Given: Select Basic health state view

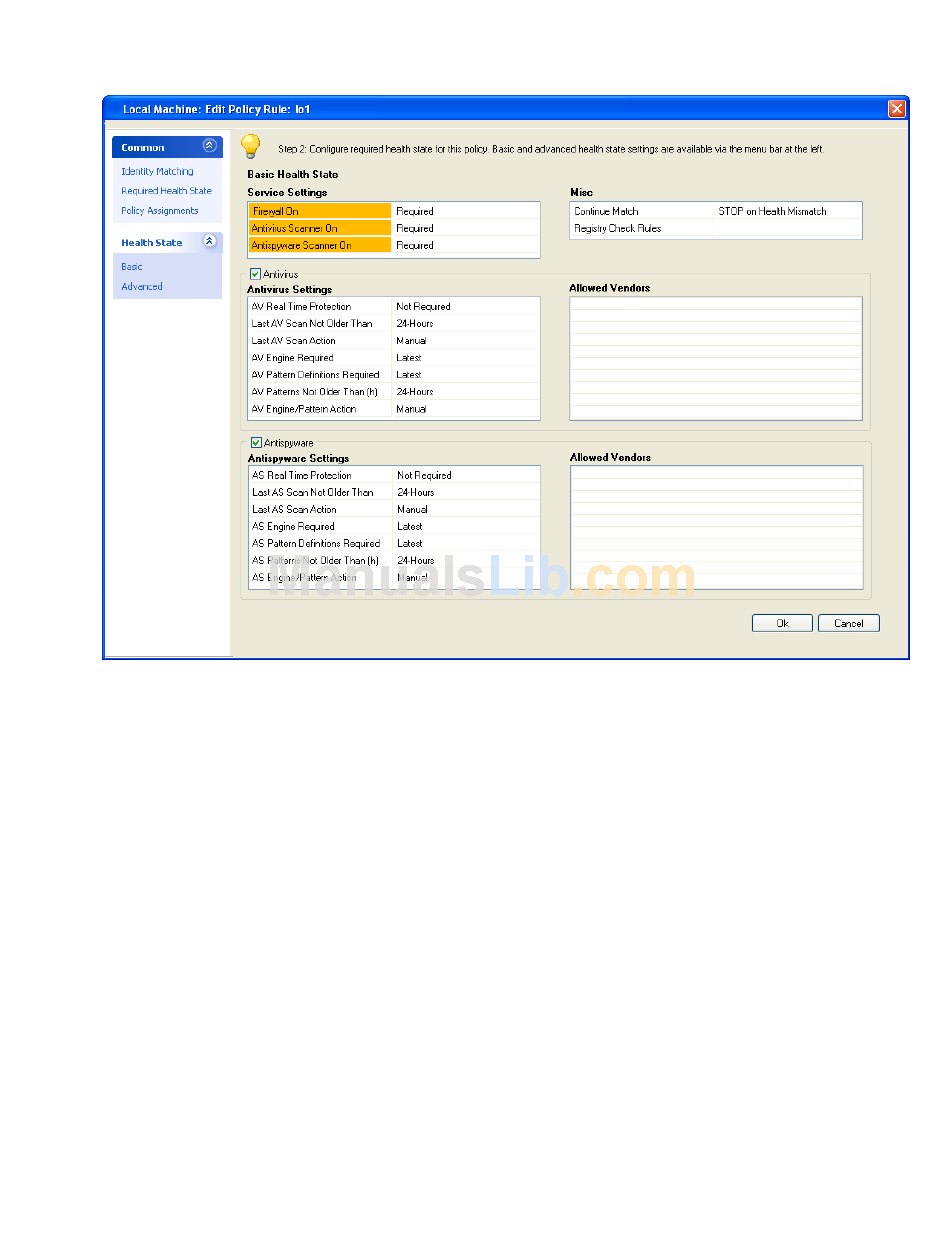Looking at the screenshot, I should pos(132,267).
